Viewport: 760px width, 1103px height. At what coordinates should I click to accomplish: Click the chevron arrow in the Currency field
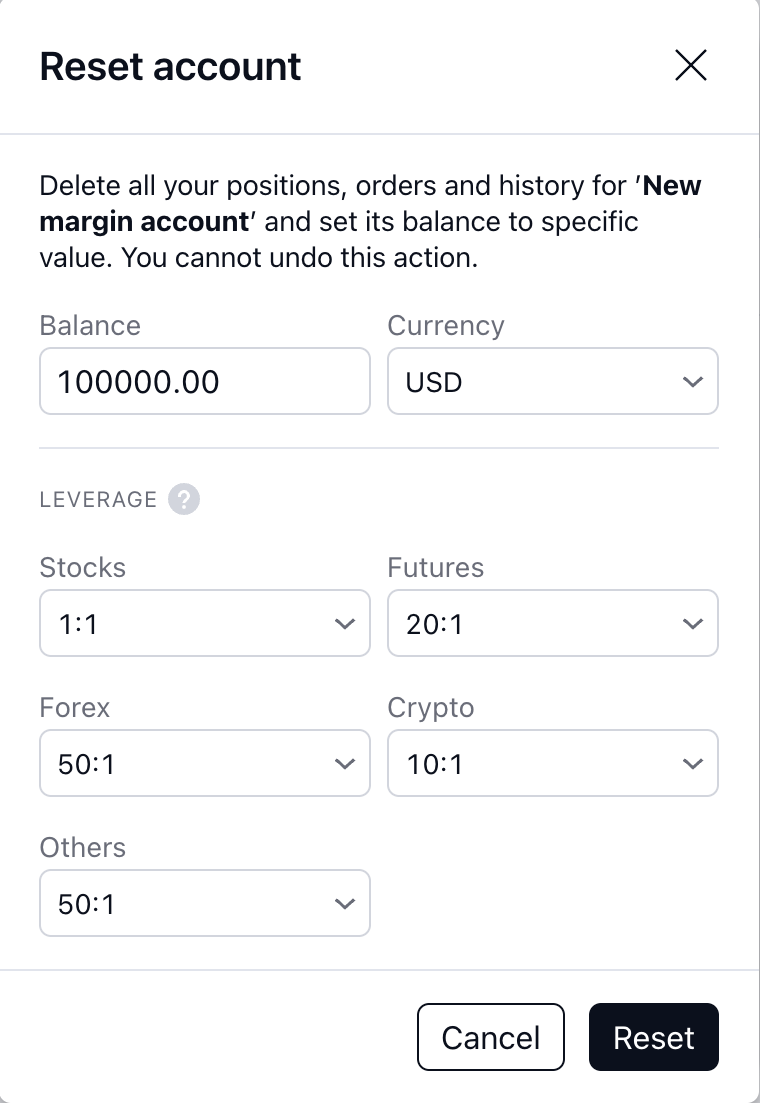(x=692, y=382)
